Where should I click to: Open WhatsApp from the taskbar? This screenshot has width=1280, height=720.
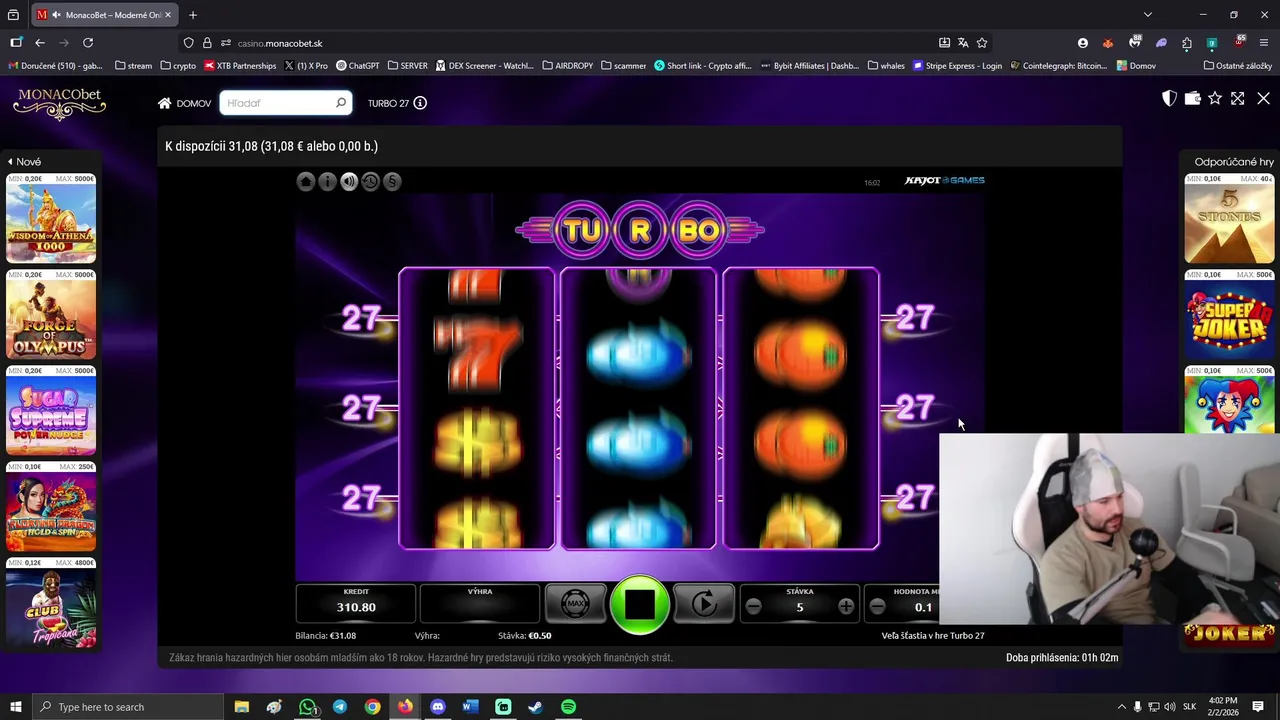pyautogui.click(x=307, y=707)
